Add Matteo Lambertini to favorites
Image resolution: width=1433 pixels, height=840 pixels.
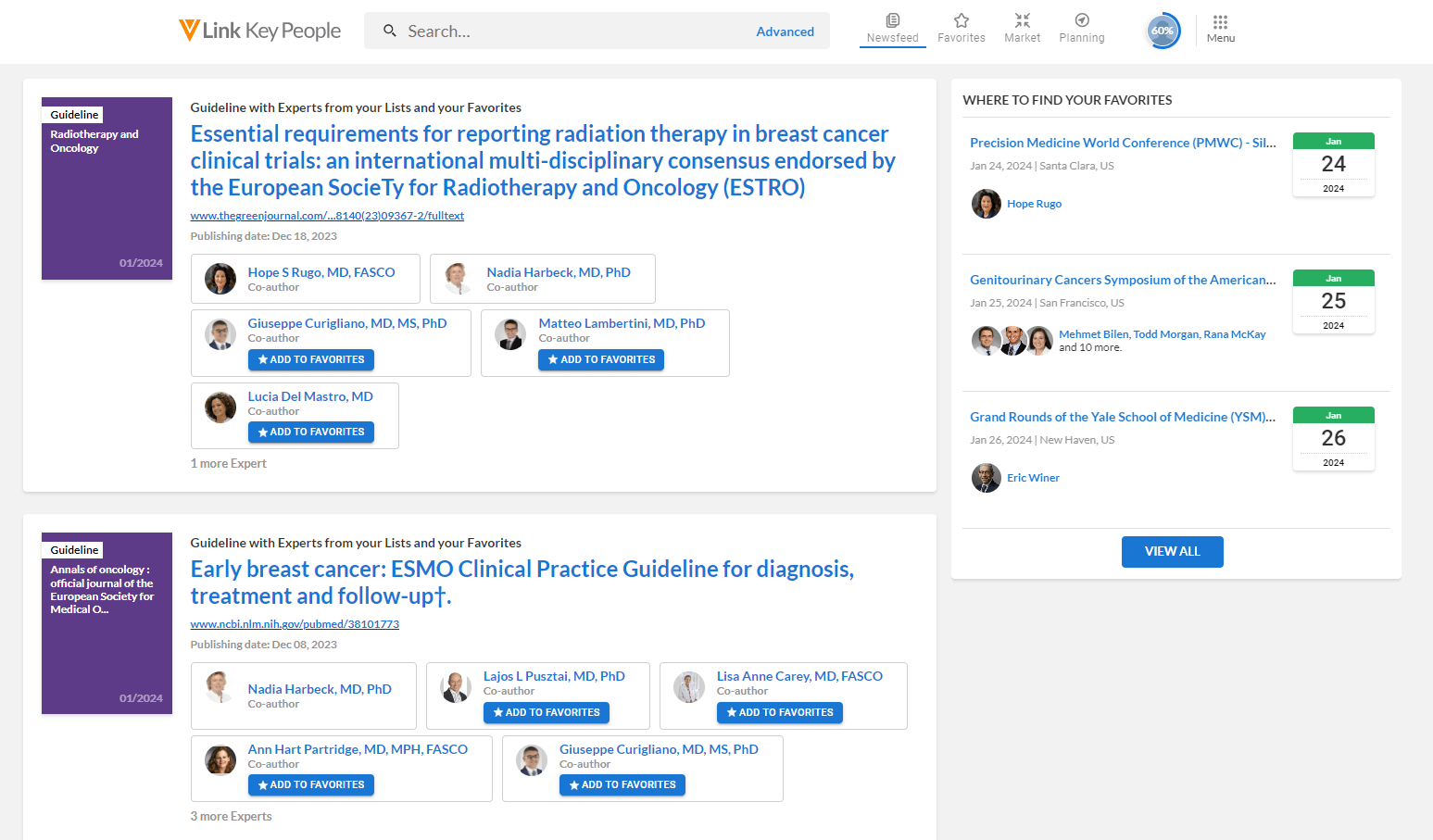[600, 359]
